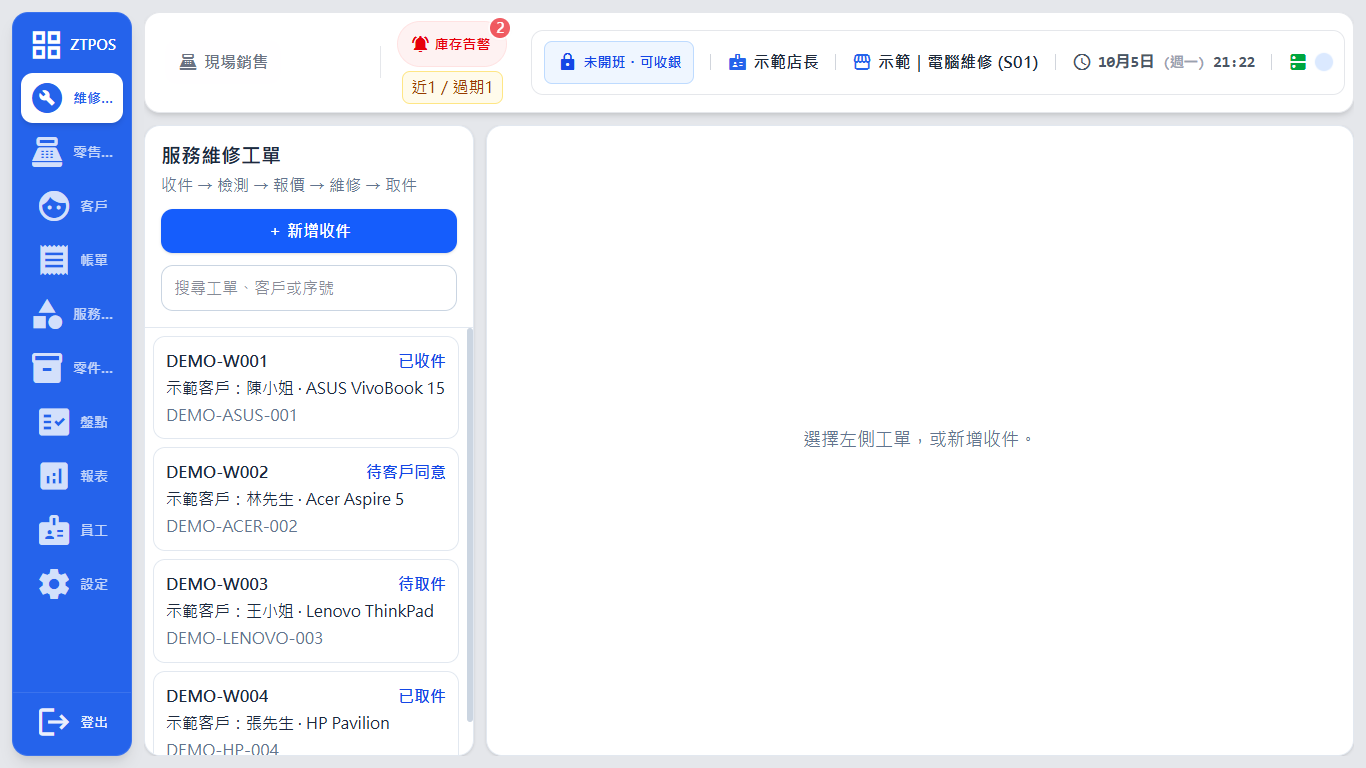Open the 報表 bar chart sidebar icon
1366x768 pixels.
coord(54,476)
